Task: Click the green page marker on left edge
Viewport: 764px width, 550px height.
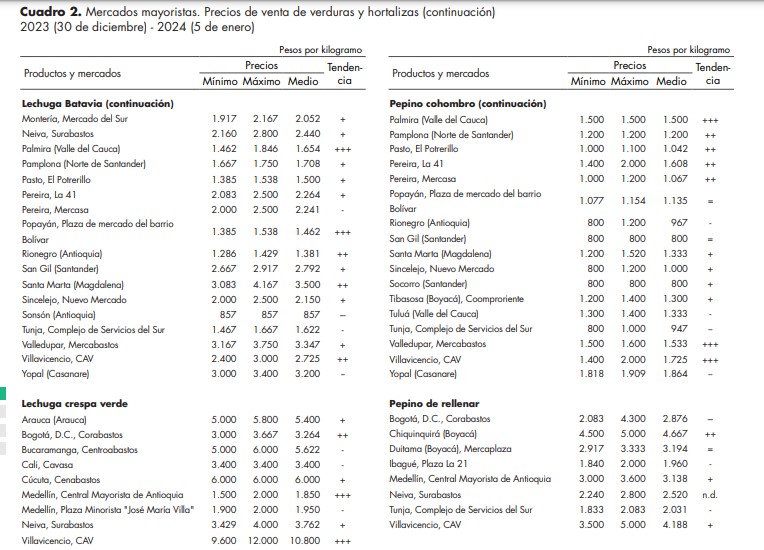Action: point(2,394)
